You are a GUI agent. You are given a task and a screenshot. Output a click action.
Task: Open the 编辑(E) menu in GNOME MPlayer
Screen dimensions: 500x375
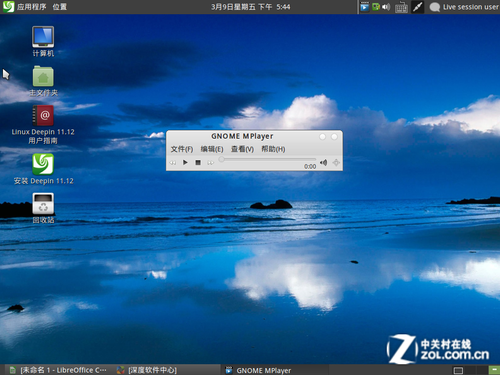pyautogui.click(x=212, y=149)
